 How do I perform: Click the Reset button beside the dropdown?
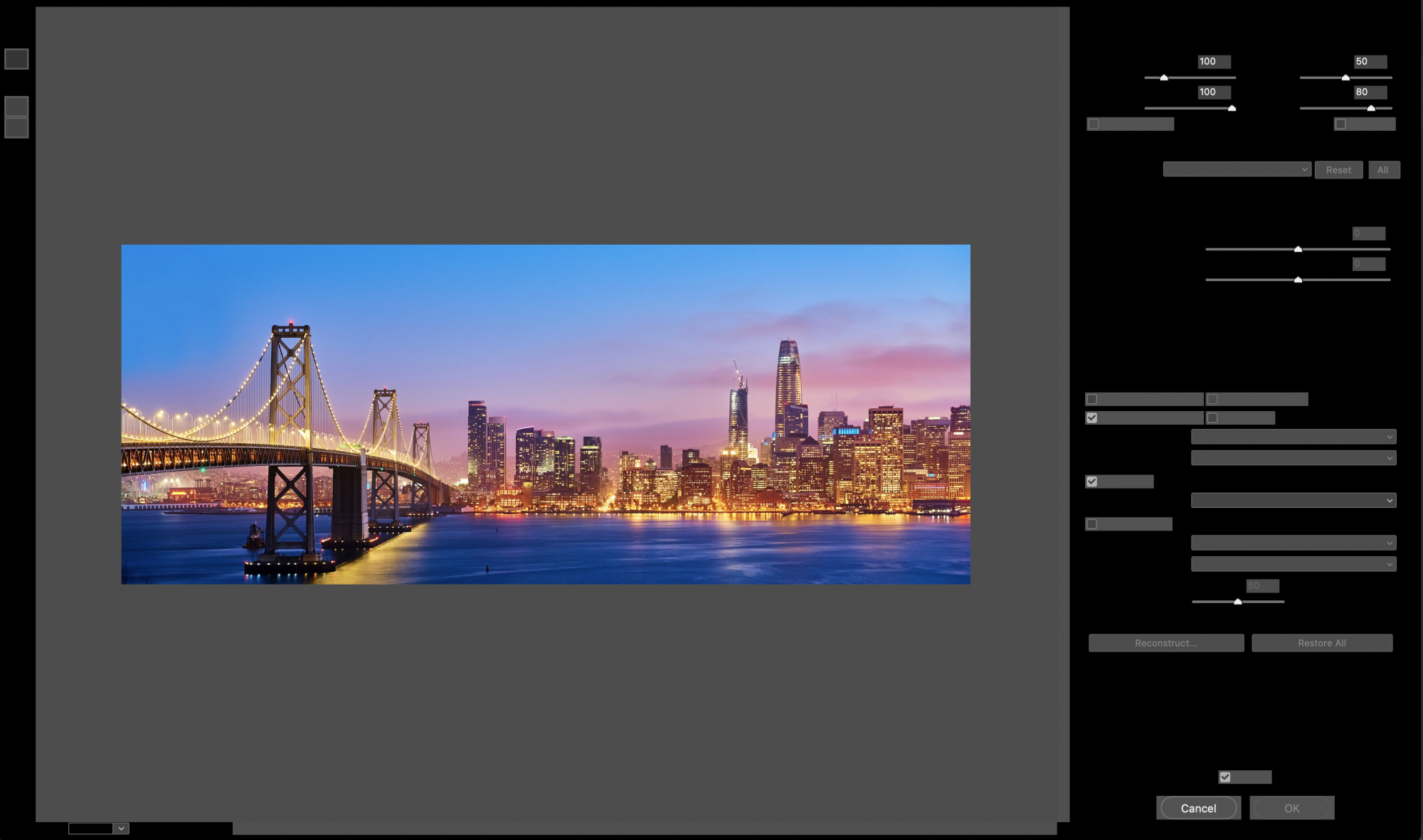(1338, 170)
